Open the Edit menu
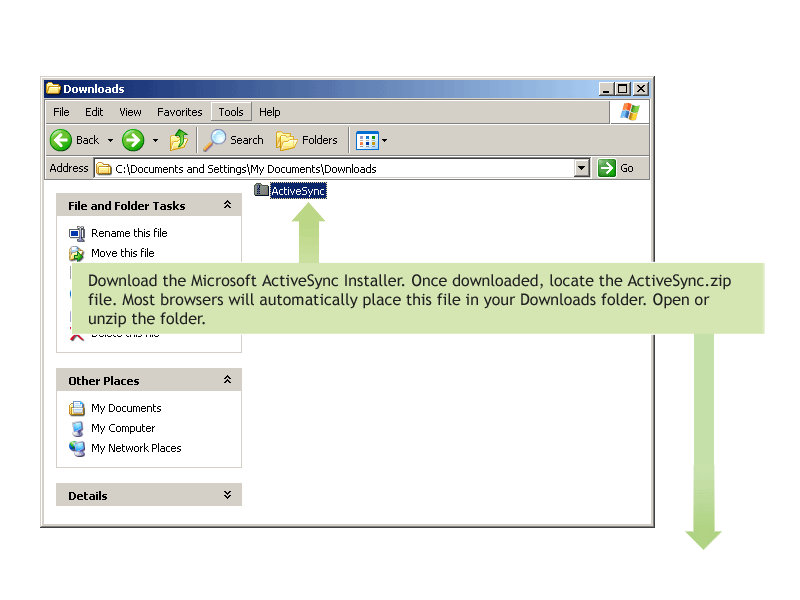The image size is (800, 600). tap(94, 112)
